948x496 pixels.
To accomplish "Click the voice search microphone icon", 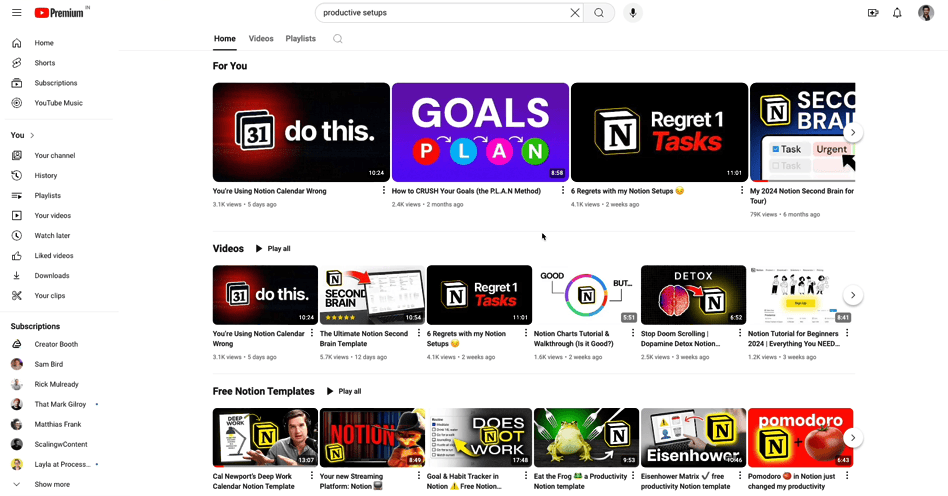I will coord(632,13).
